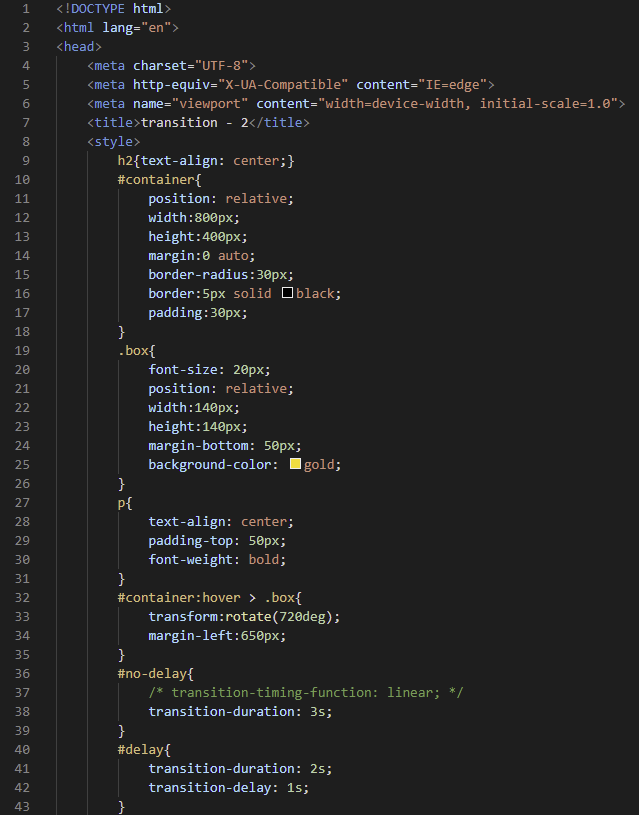Click the opening style tag
Screen dimensions: 639x815
click(x=114, y=142)
